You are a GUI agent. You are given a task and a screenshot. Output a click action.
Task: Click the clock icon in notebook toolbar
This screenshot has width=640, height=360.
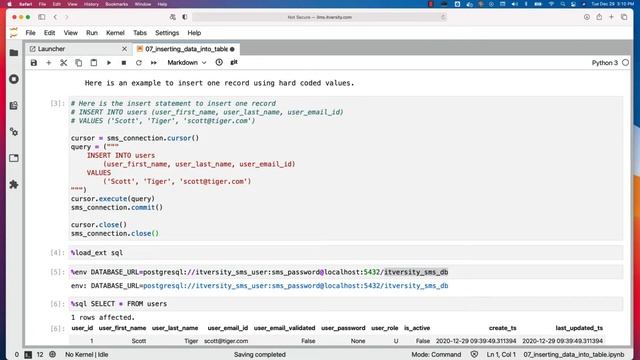coord(219,62)
